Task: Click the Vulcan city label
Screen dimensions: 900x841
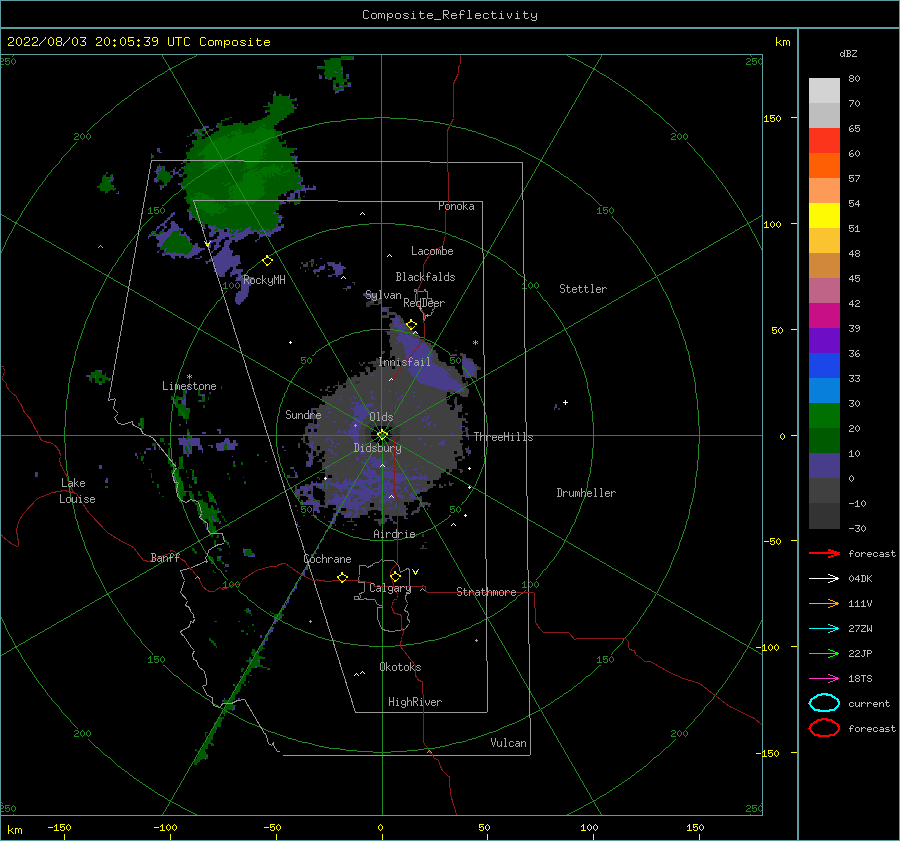Action: [x=508, y=743]
